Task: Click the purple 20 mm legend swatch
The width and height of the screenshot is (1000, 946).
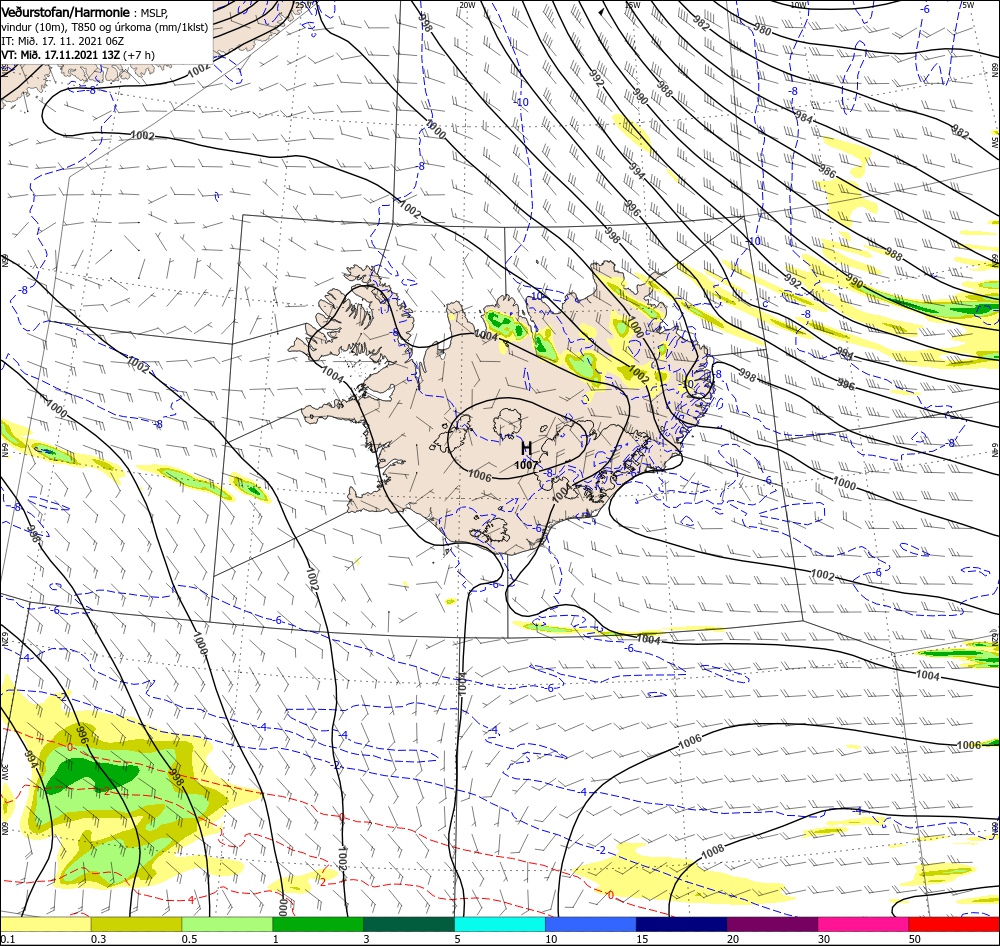Action: [772, 924]
